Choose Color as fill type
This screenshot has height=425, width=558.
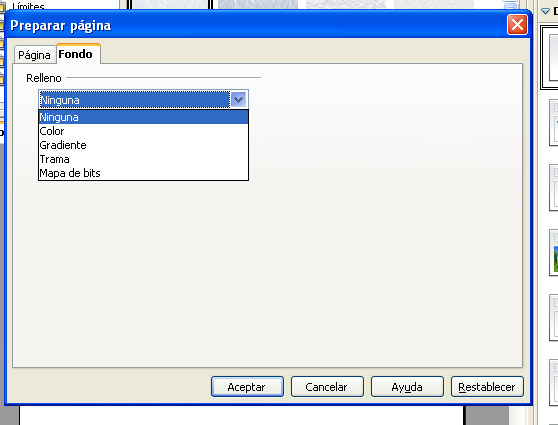point(143,131)
